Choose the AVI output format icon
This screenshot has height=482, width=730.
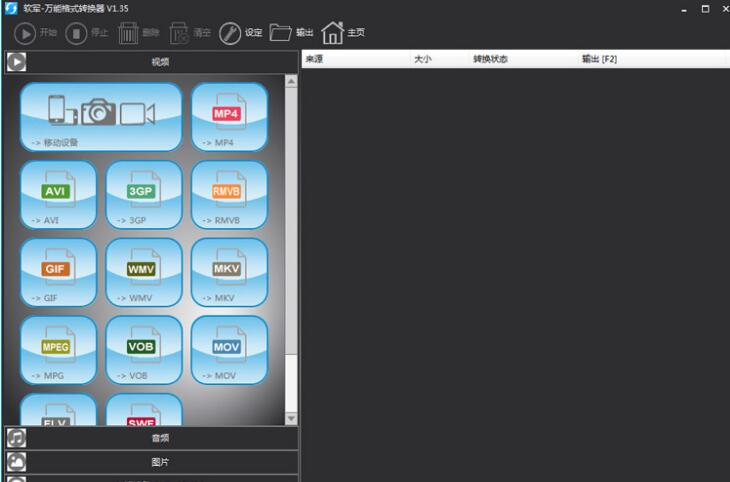click(58, 194)
